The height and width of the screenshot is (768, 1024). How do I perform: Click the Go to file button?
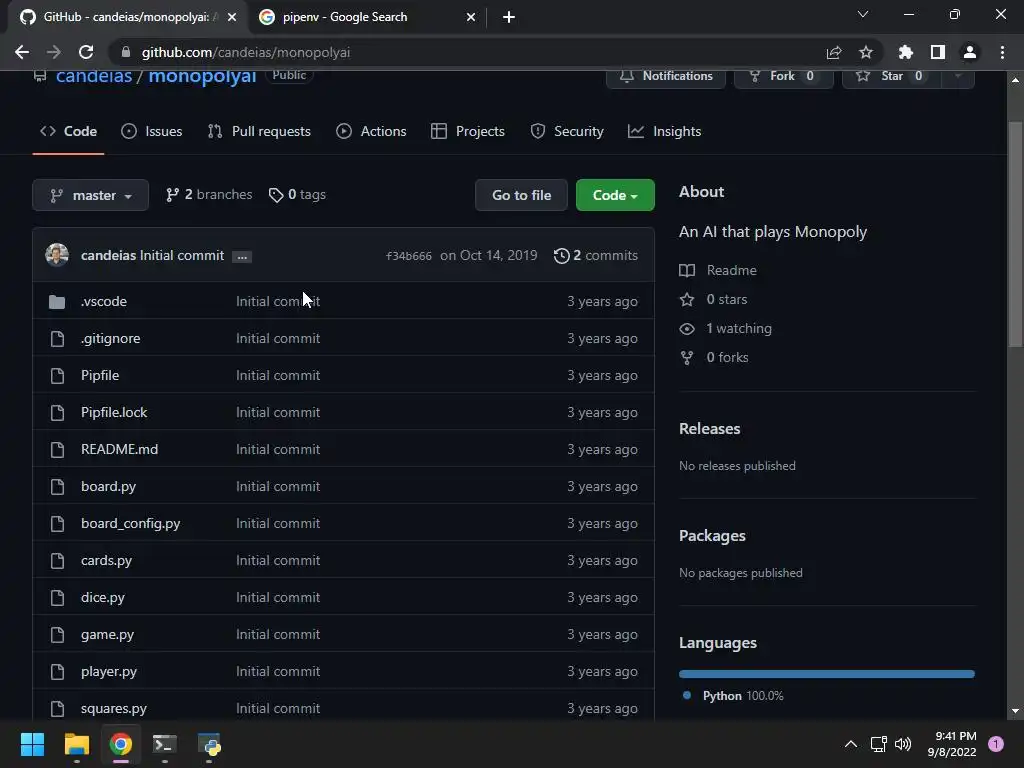521,195
